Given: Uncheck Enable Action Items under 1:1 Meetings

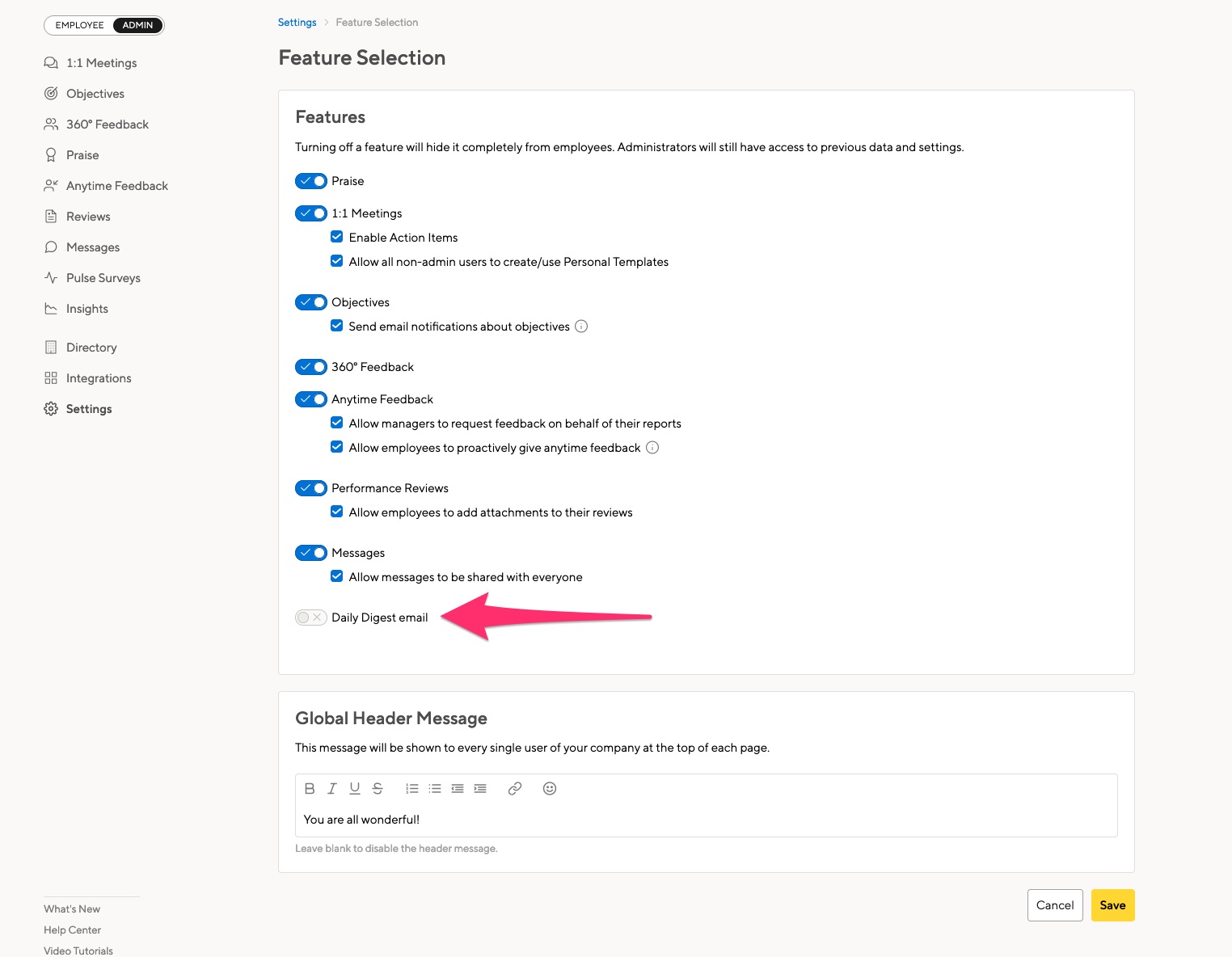Looking at the screenshot, I should [337, 236].
